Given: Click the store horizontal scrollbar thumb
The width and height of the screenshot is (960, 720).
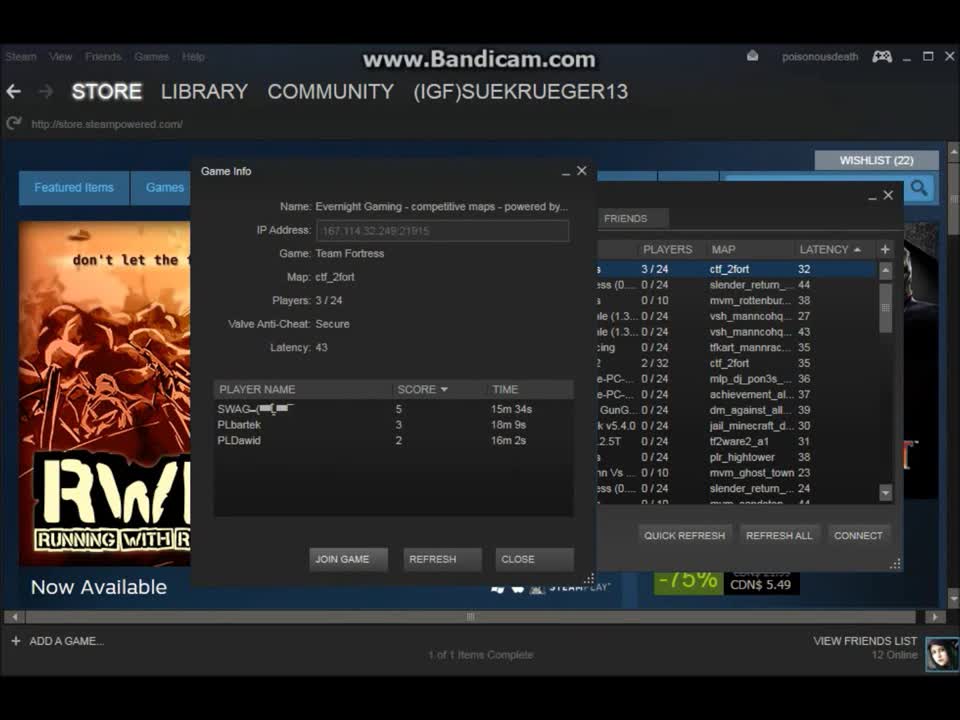Looking at the screenshot, I should click(470, 617).
